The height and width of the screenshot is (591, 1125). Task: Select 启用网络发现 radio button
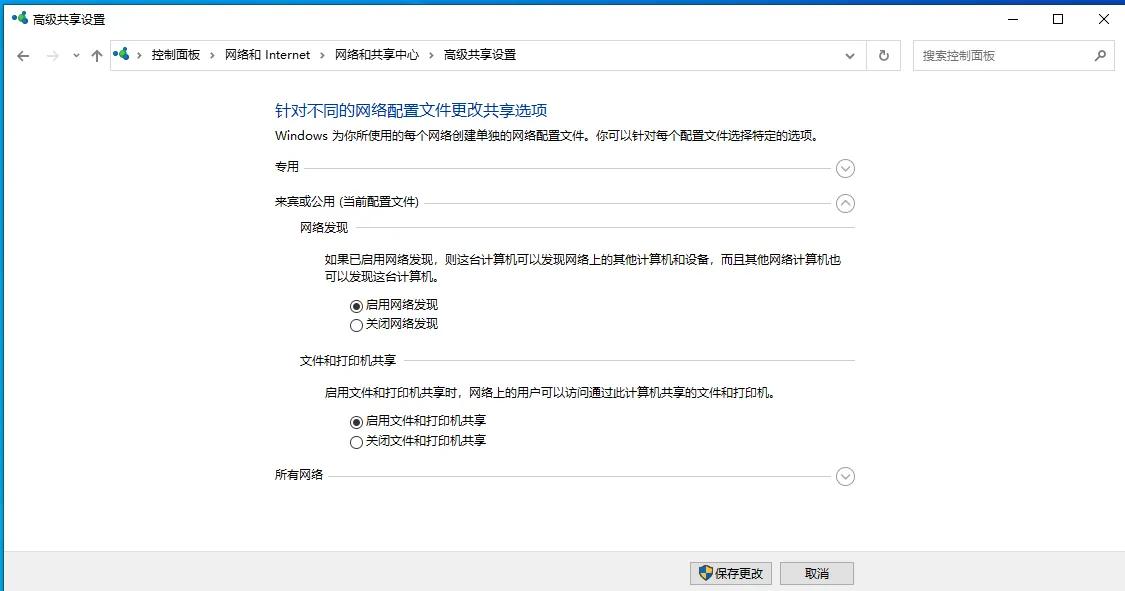356,304
